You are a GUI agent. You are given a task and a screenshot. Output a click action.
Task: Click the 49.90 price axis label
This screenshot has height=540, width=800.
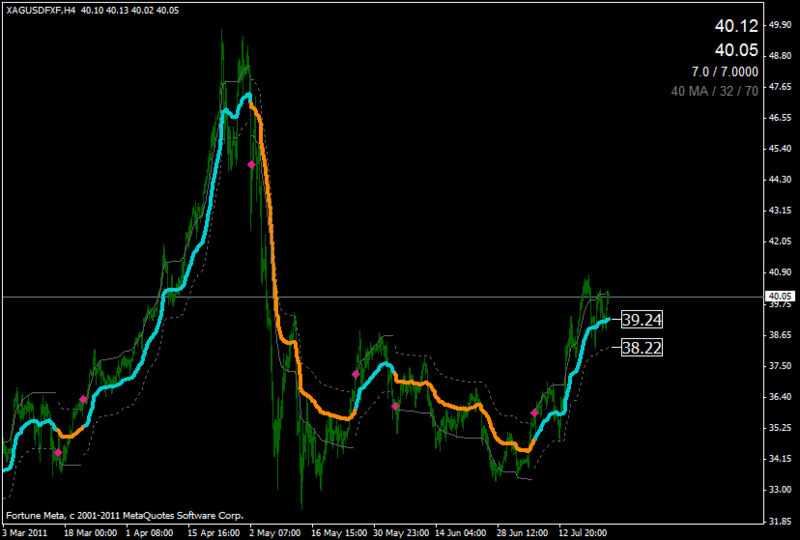pyautogui.click(x=780, y=25)
